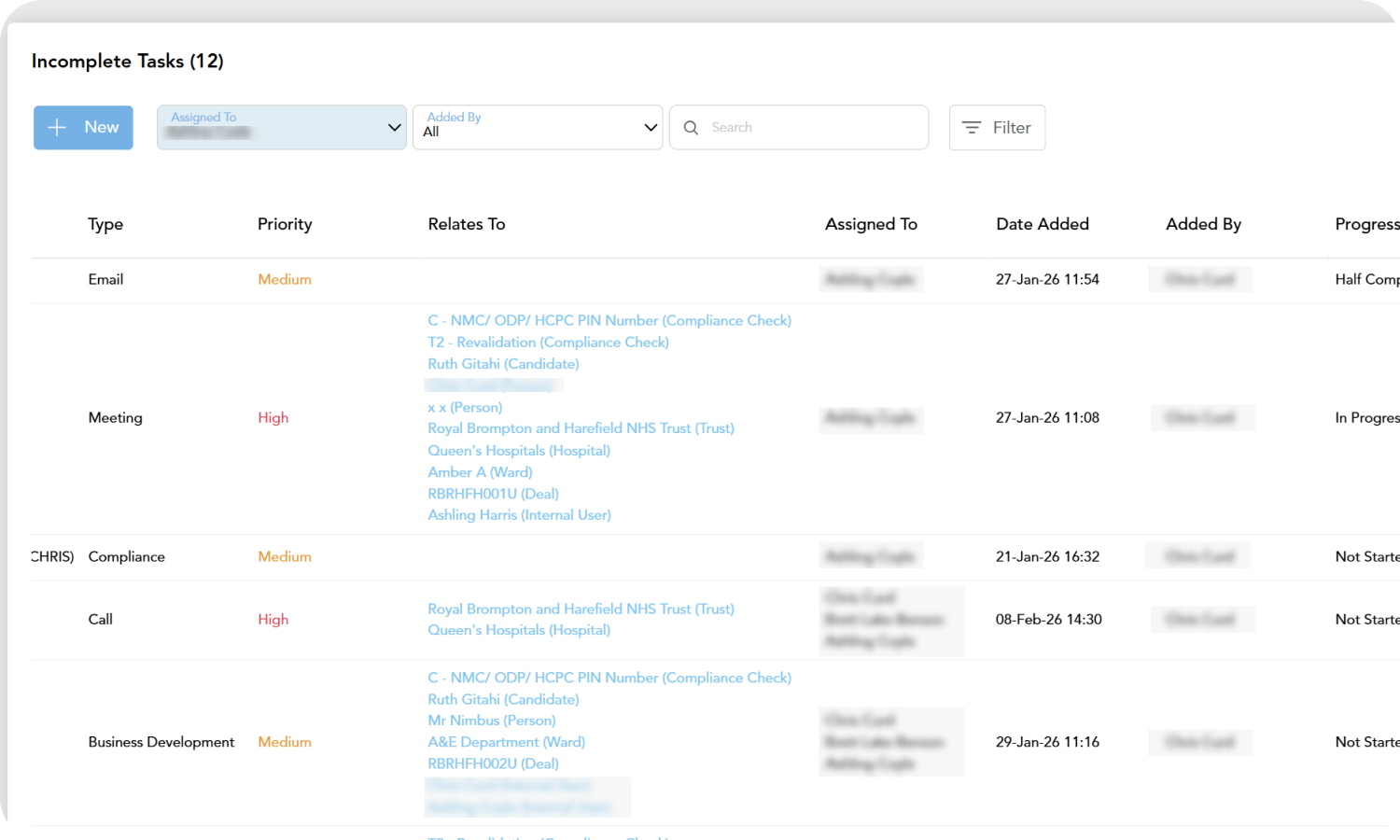Open the RBRHFH001U deal link
Viewport: 1400px width, 840px height.
pyautogui.click(x=493, y=494)
